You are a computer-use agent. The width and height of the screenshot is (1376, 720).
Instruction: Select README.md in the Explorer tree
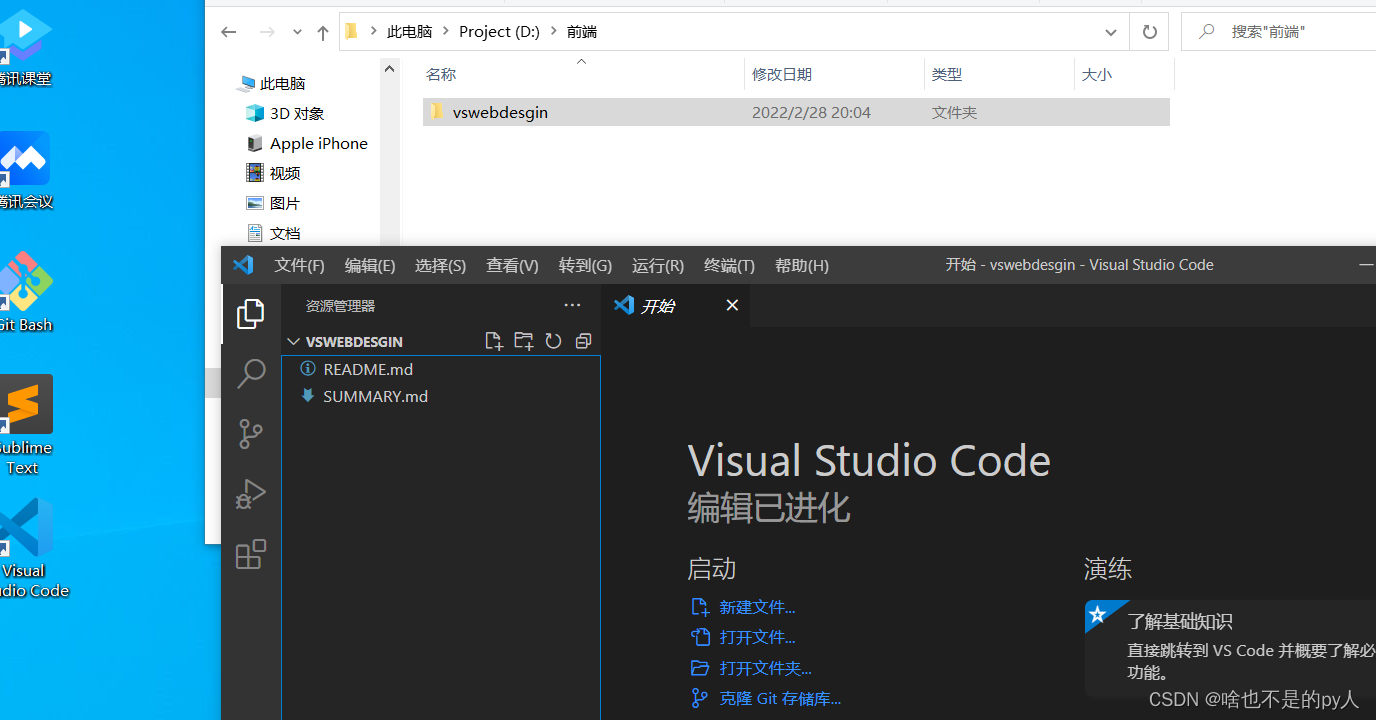(x=368, y=369)
